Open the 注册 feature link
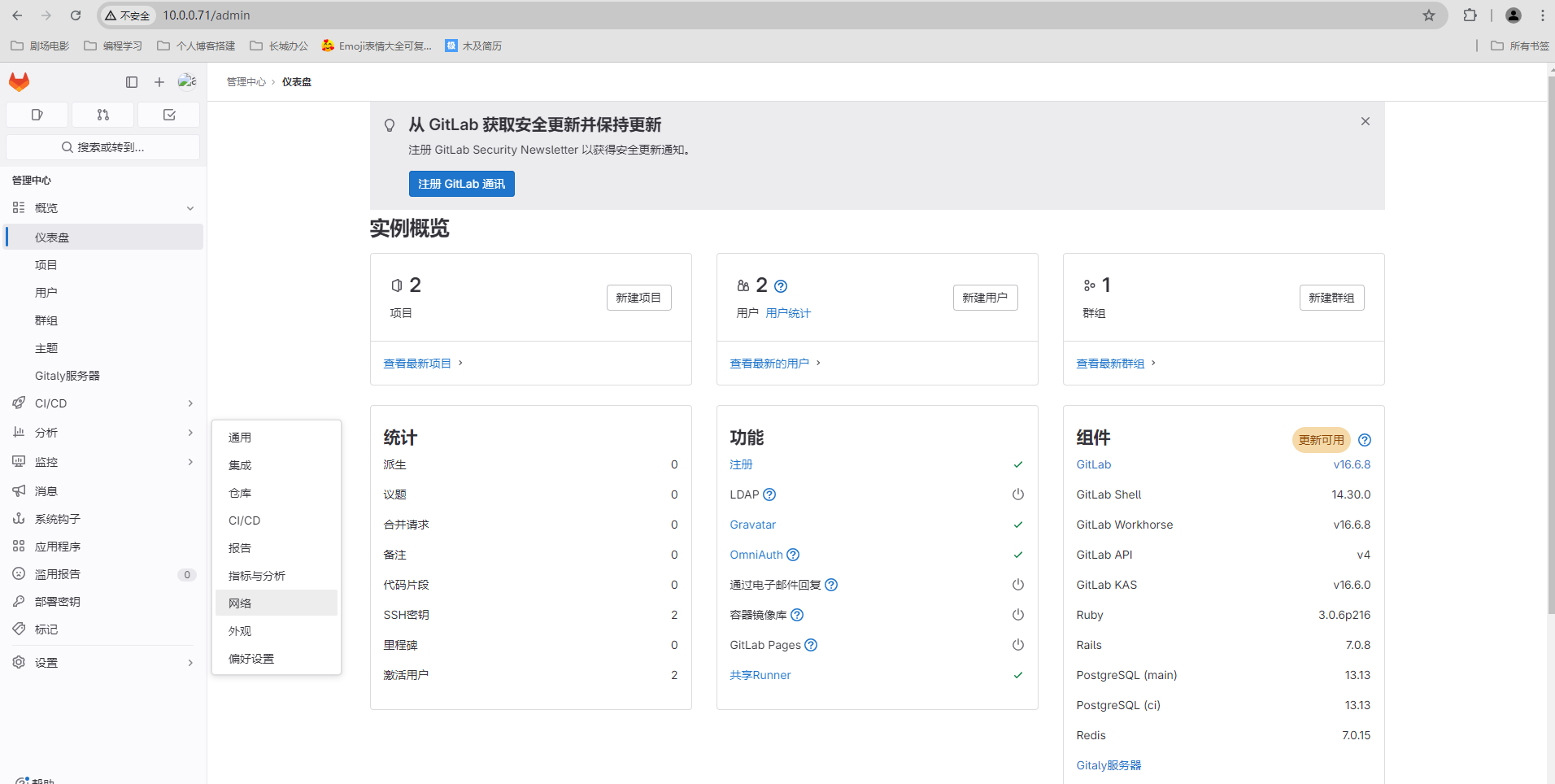 coord(741,464)
